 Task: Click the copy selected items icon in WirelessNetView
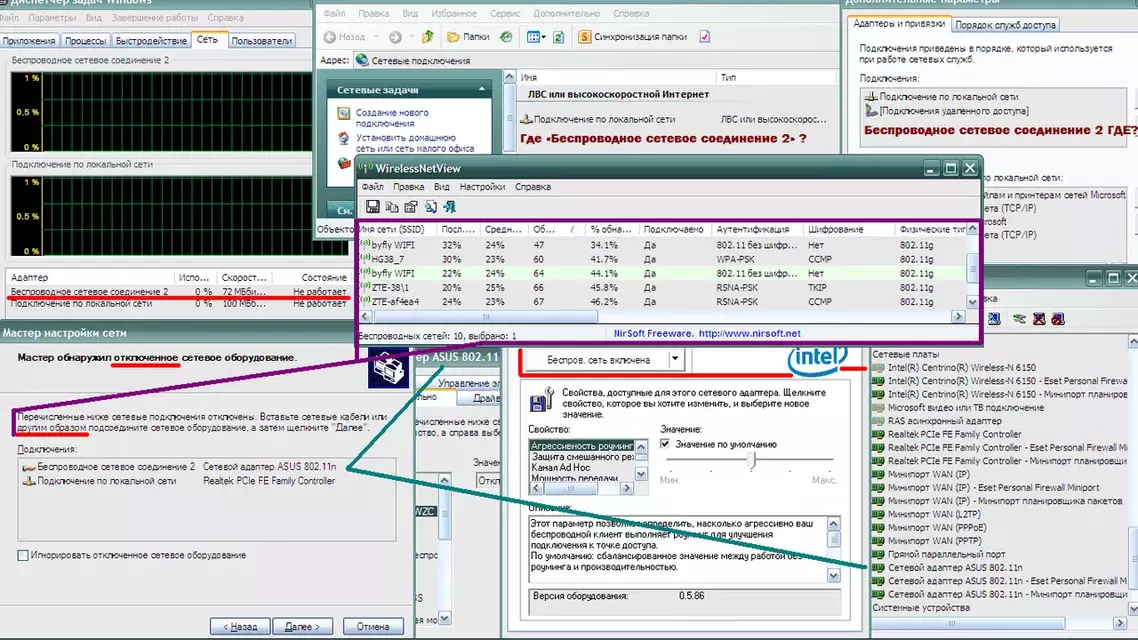click(392, 207)
